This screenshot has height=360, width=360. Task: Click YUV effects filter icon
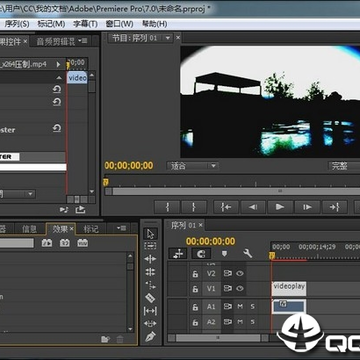coord(83,243)
